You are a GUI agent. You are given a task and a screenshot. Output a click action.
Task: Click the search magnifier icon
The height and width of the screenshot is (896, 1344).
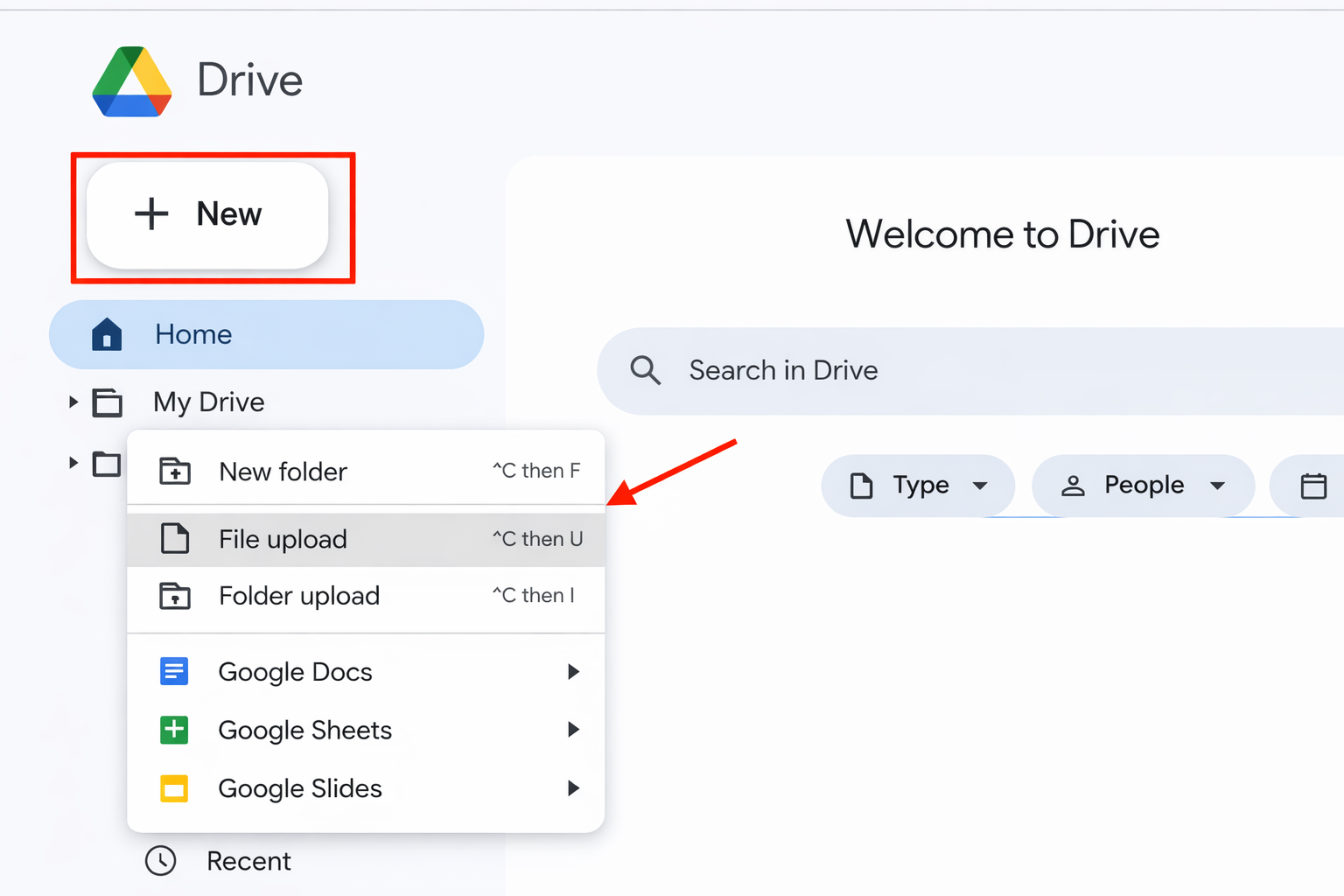(645, 370)
